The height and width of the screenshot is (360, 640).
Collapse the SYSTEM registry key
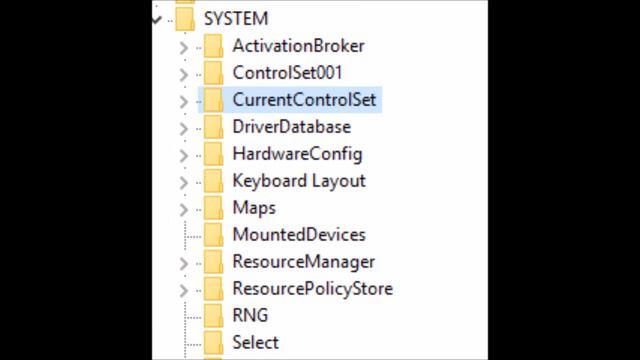pos(157,19)
